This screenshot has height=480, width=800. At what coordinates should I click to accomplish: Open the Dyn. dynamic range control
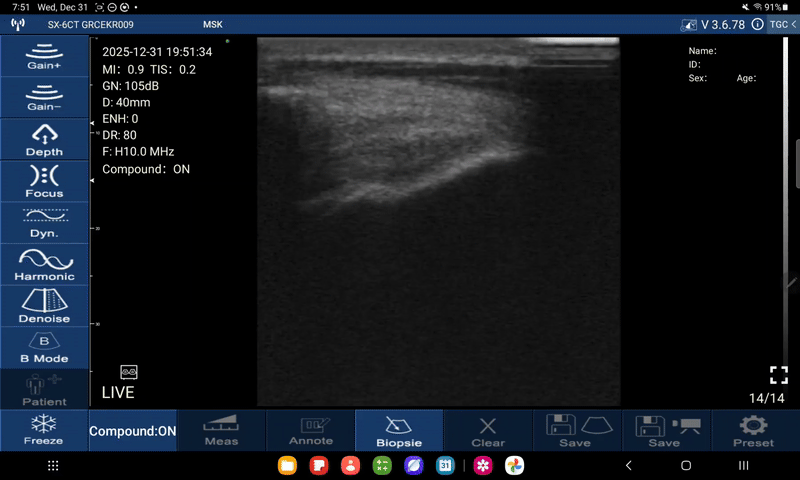tap(44, 223)
